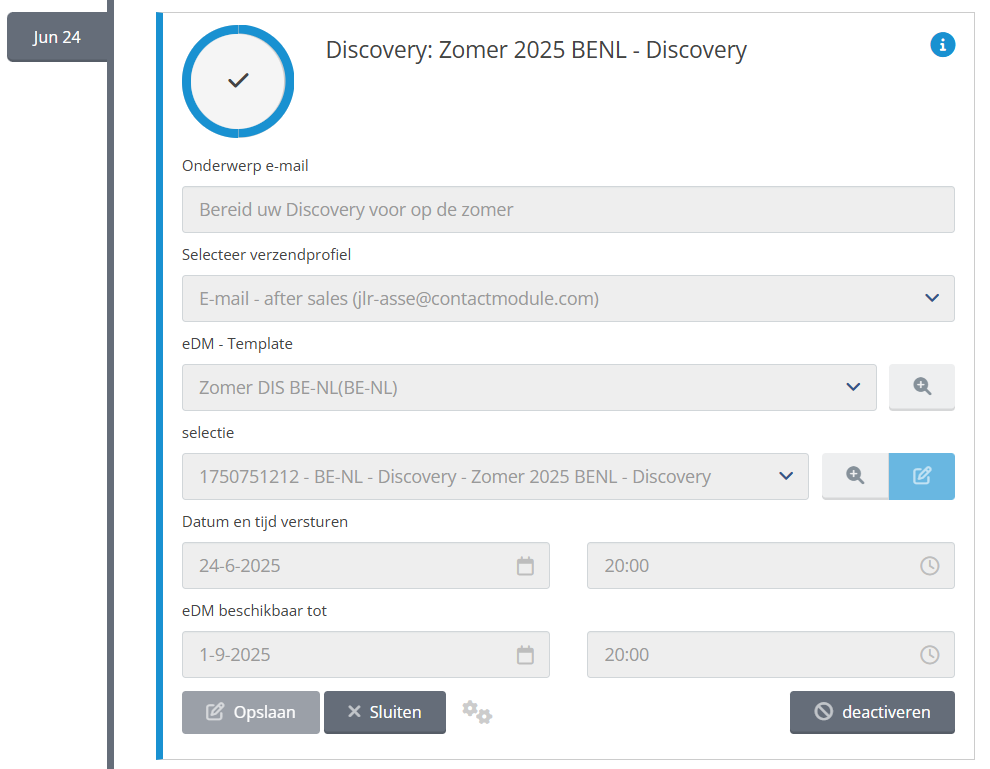This screenshot has height=769, width=990.
Task: Click the label eDM beschikbaar tot
Action: tap(254, 611)
